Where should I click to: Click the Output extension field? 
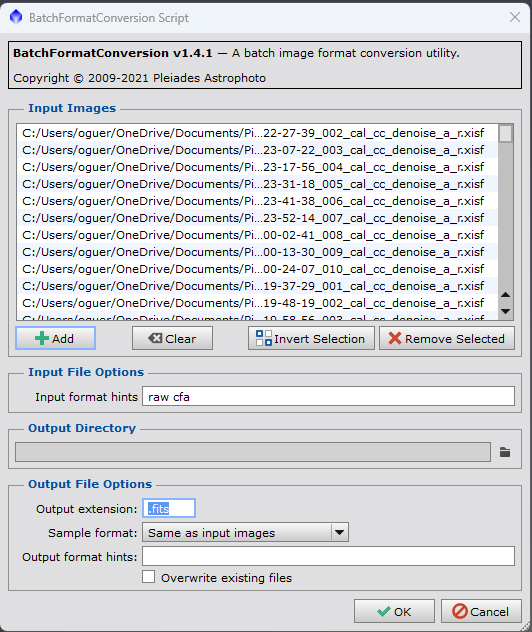[169, 508]
